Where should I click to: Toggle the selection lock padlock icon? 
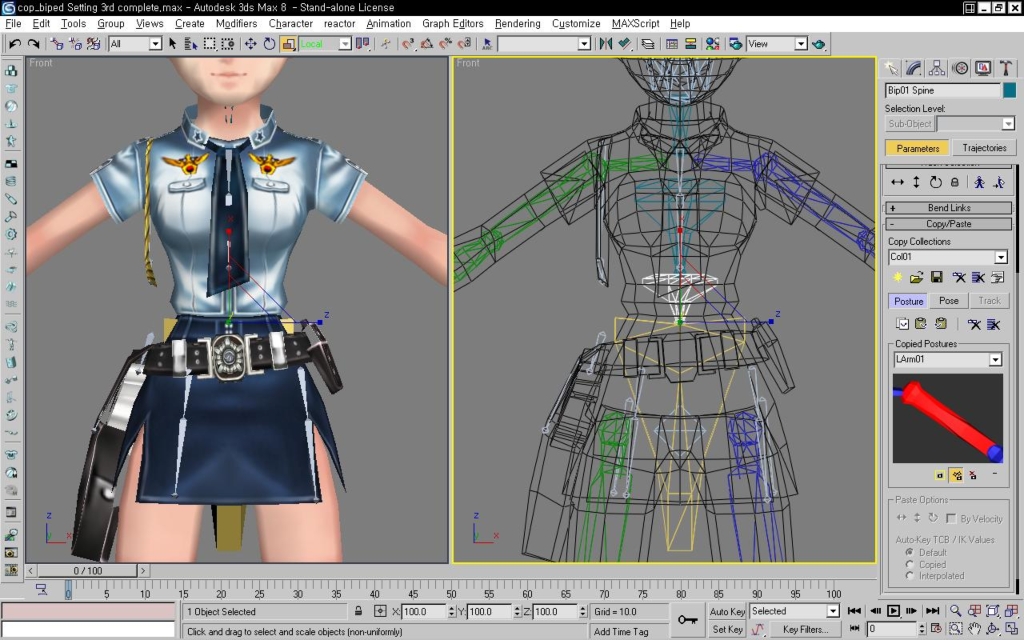tap(359, 611)
